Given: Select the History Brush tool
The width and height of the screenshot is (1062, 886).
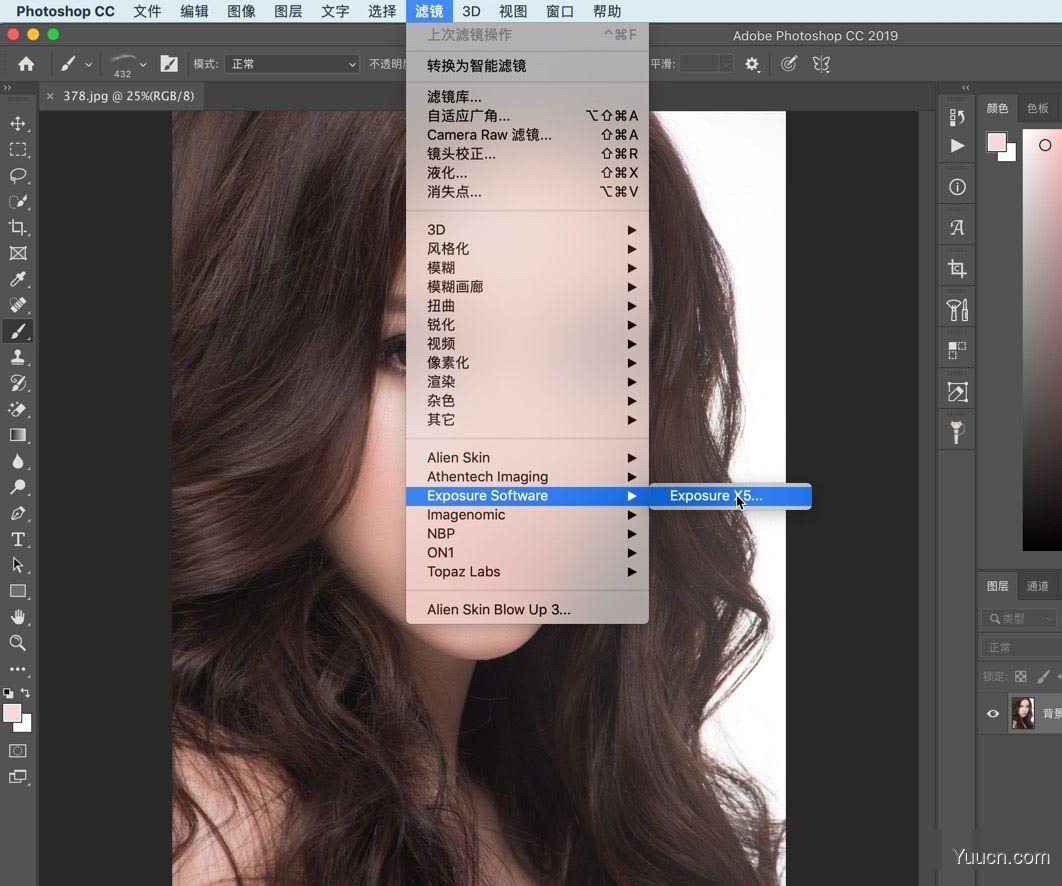Looking at the screenshot, I should (x=18, y=383).
